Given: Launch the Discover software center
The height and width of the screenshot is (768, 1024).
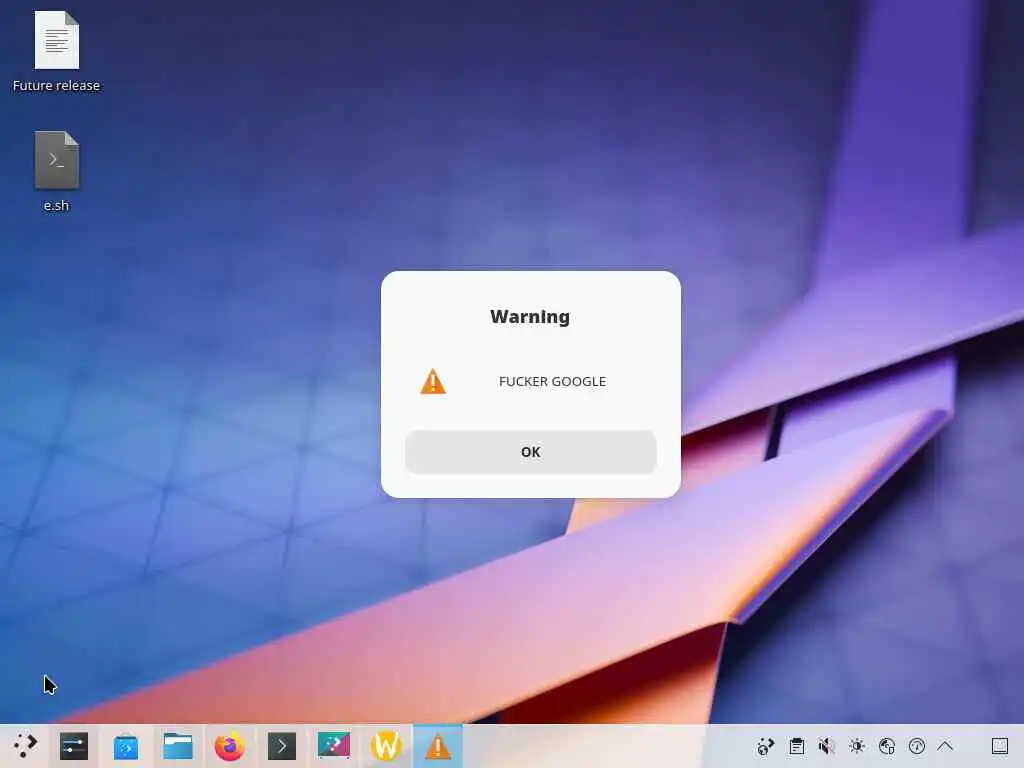Looking at the screenshot, I should (x=125, y=746).
